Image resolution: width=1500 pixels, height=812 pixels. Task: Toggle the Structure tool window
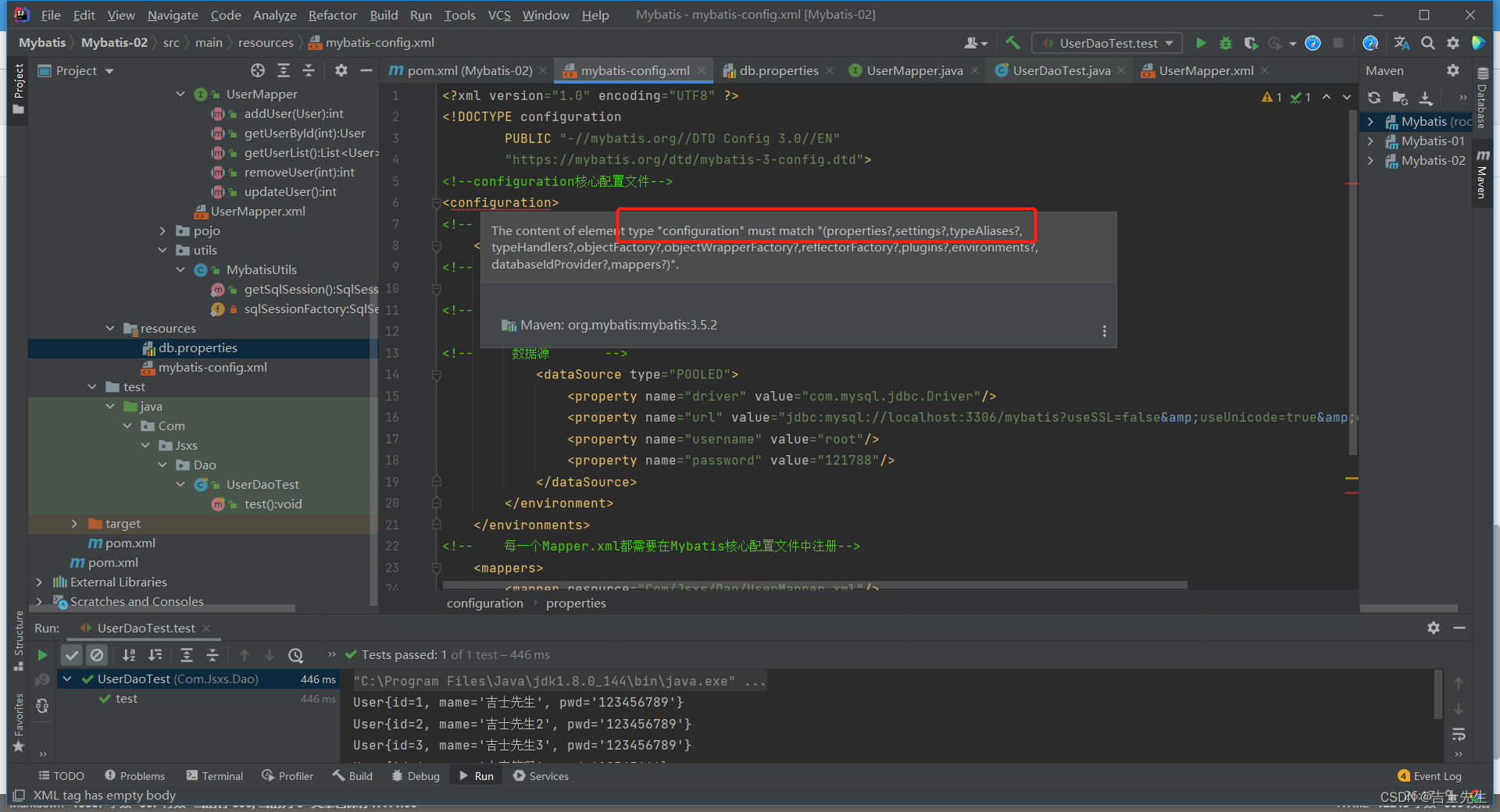pyautogui.click(x=18, y=640)
